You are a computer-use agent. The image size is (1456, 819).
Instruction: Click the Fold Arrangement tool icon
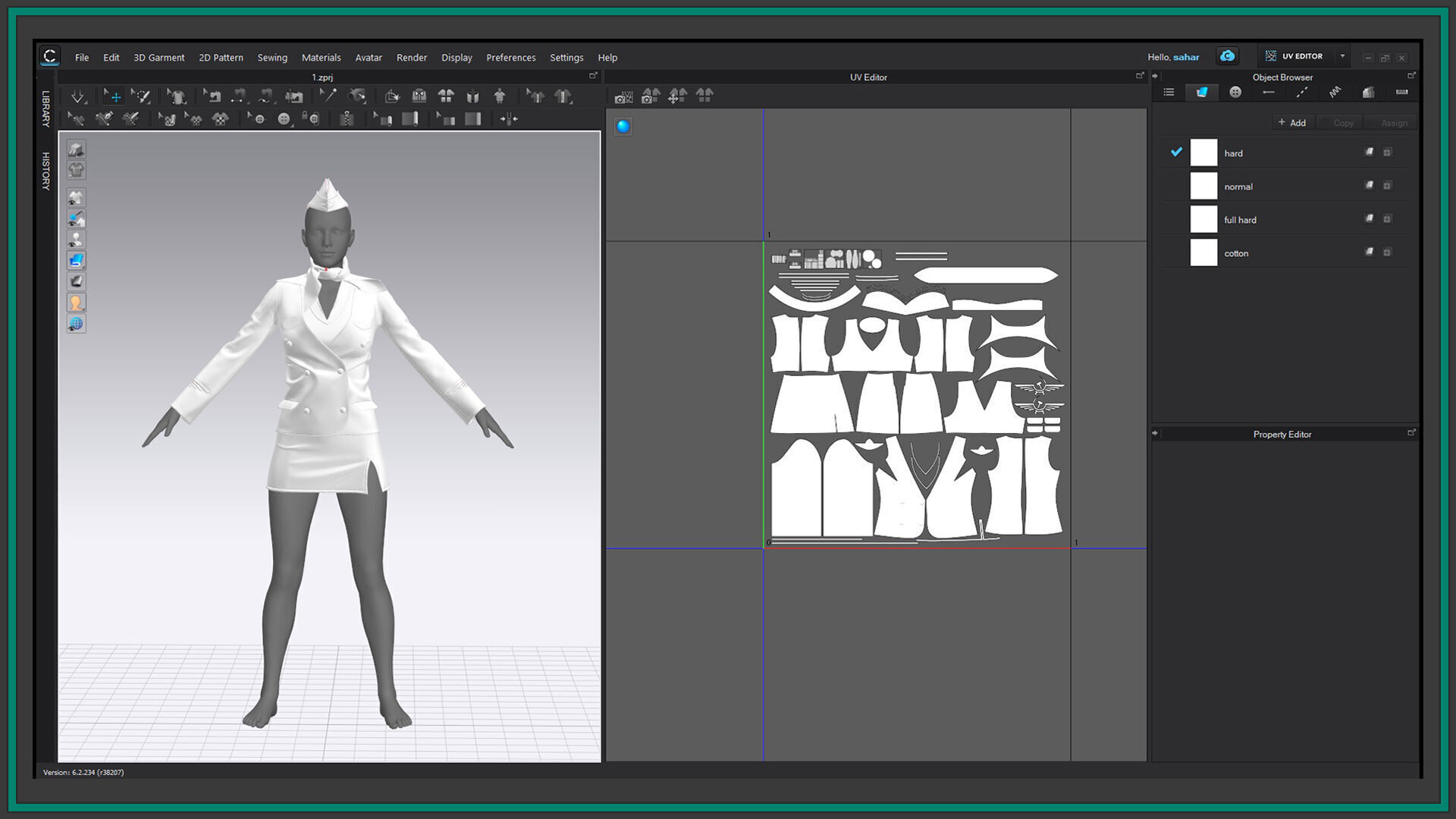pos(392,96)
